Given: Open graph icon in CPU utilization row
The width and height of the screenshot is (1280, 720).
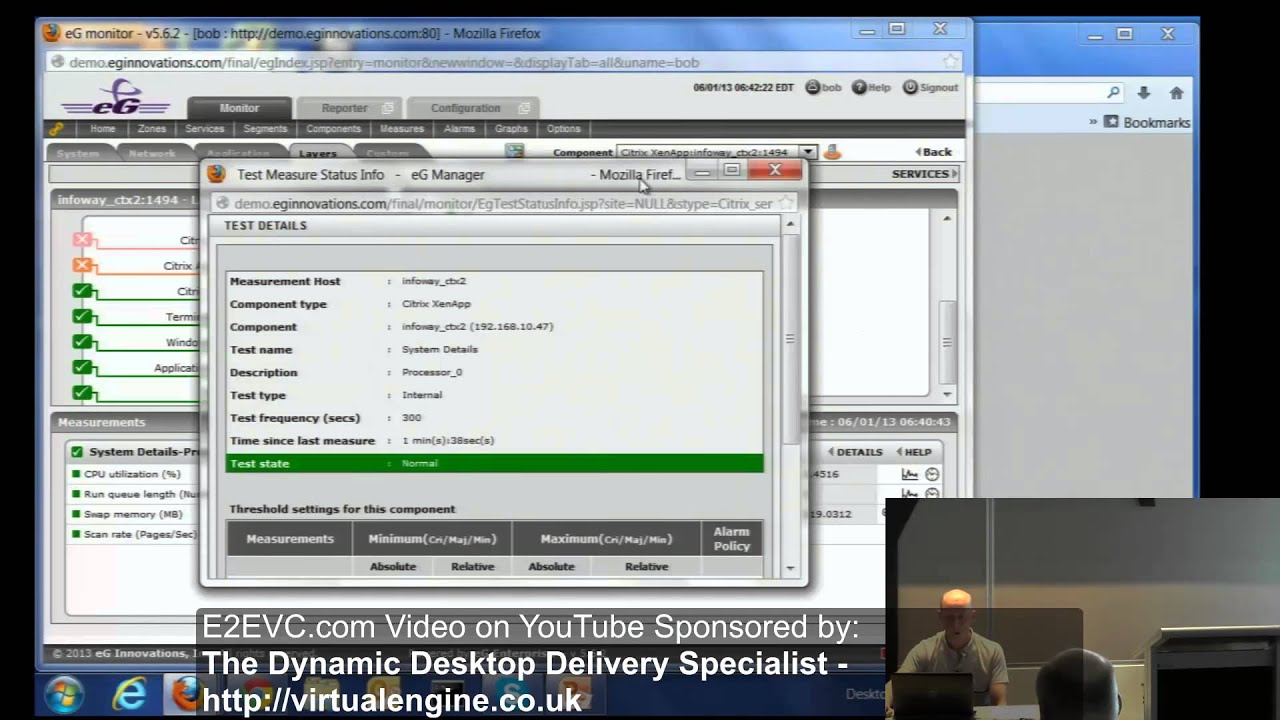Looking at the screenshot, I should 909,474.
